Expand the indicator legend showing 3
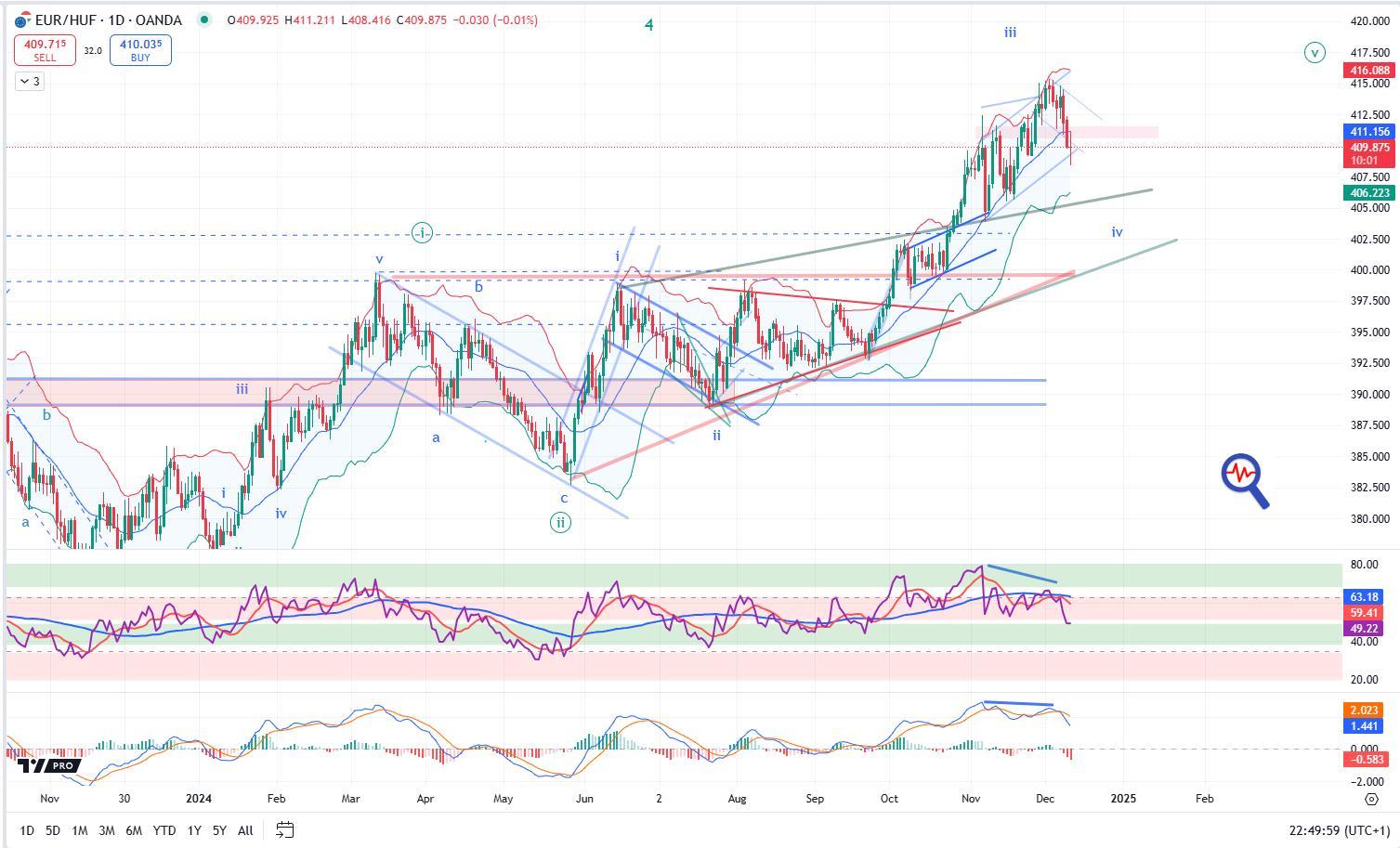1400x848 pixels. [30, 82]
